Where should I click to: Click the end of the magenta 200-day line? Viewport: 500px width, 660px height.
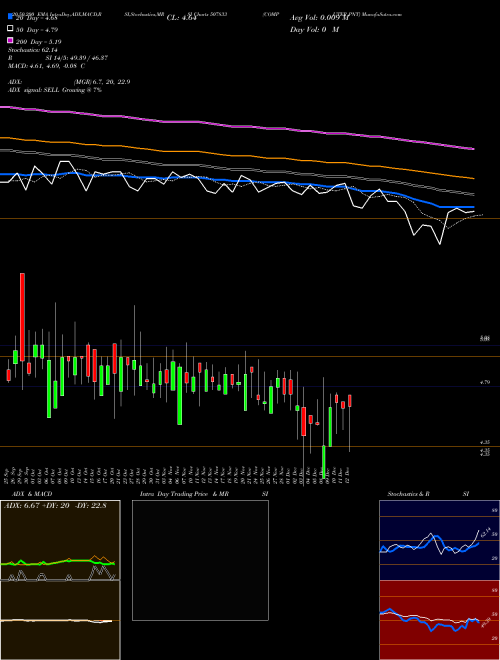pyautogui.click(x=473, y=149)
